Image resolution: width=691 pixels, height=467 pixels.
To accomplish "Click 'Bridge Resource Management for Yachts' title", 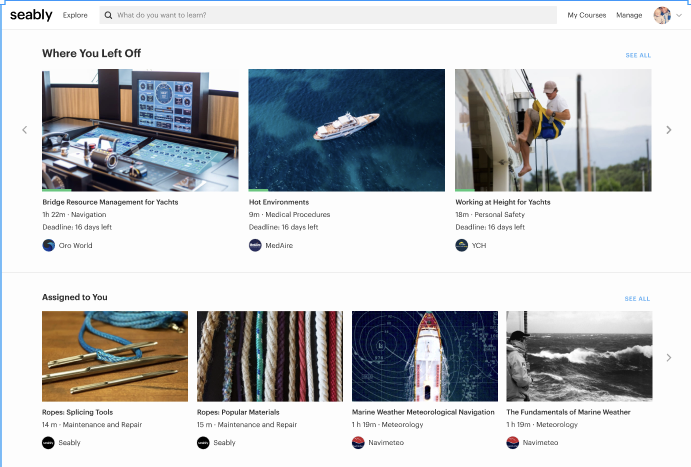I will click(x=110, y=202).
